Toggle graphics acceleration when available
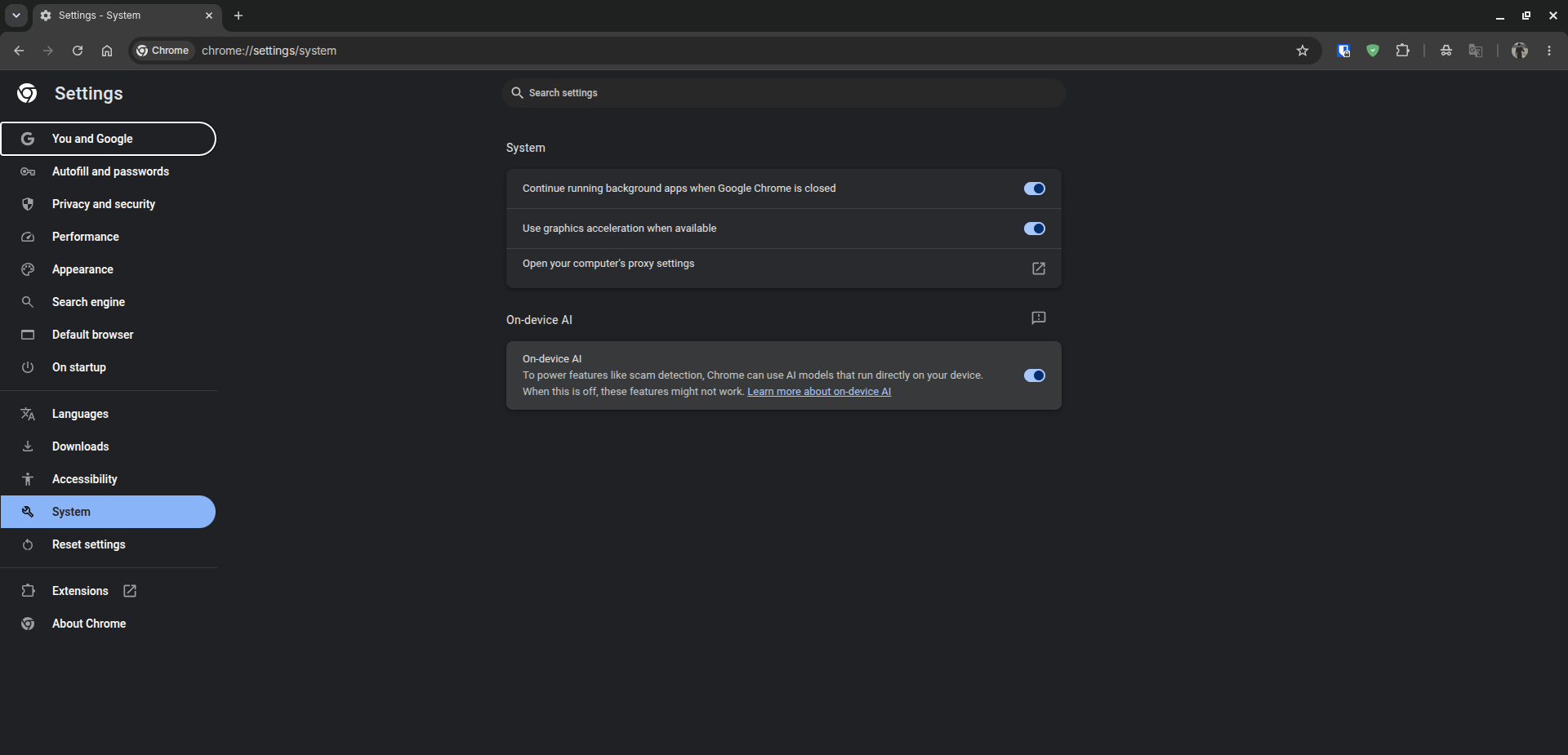Screen dimensions: 1568x755 [1035, 229]
